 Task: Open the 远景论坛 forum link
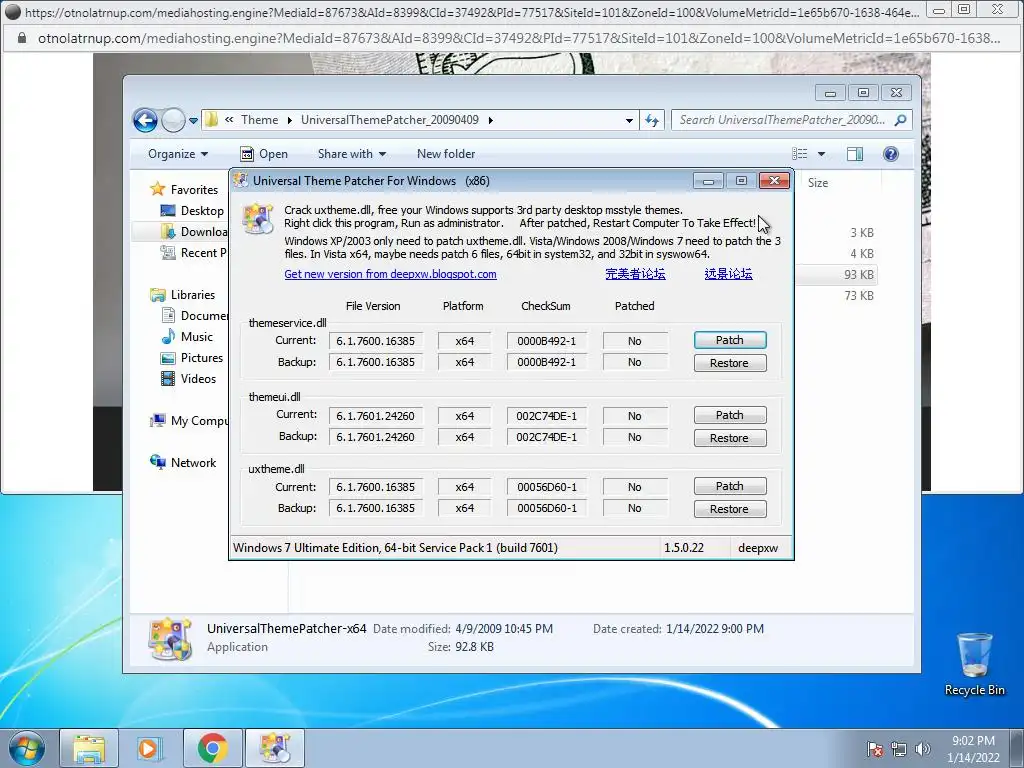pos(729,274)
